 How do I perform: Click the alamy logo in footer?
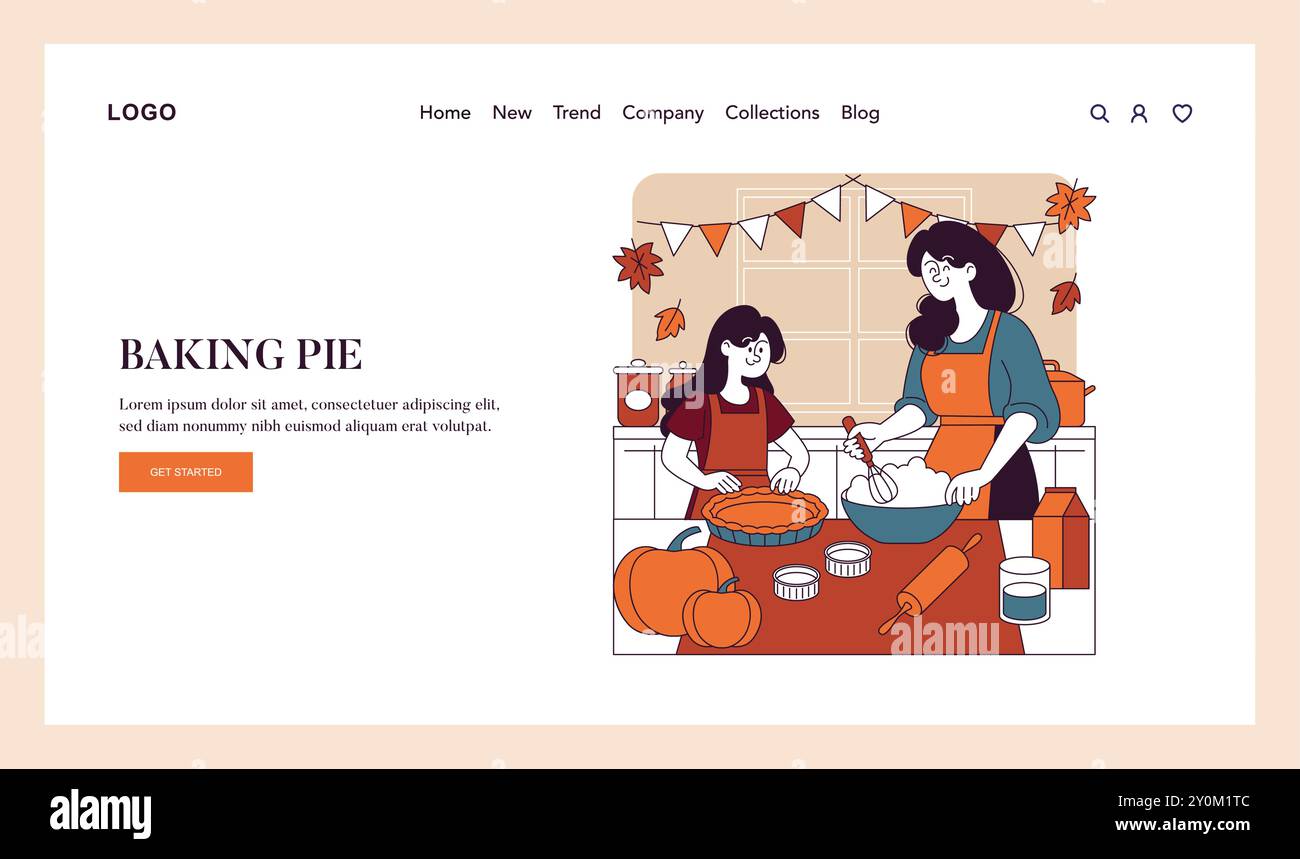point(100,814)
